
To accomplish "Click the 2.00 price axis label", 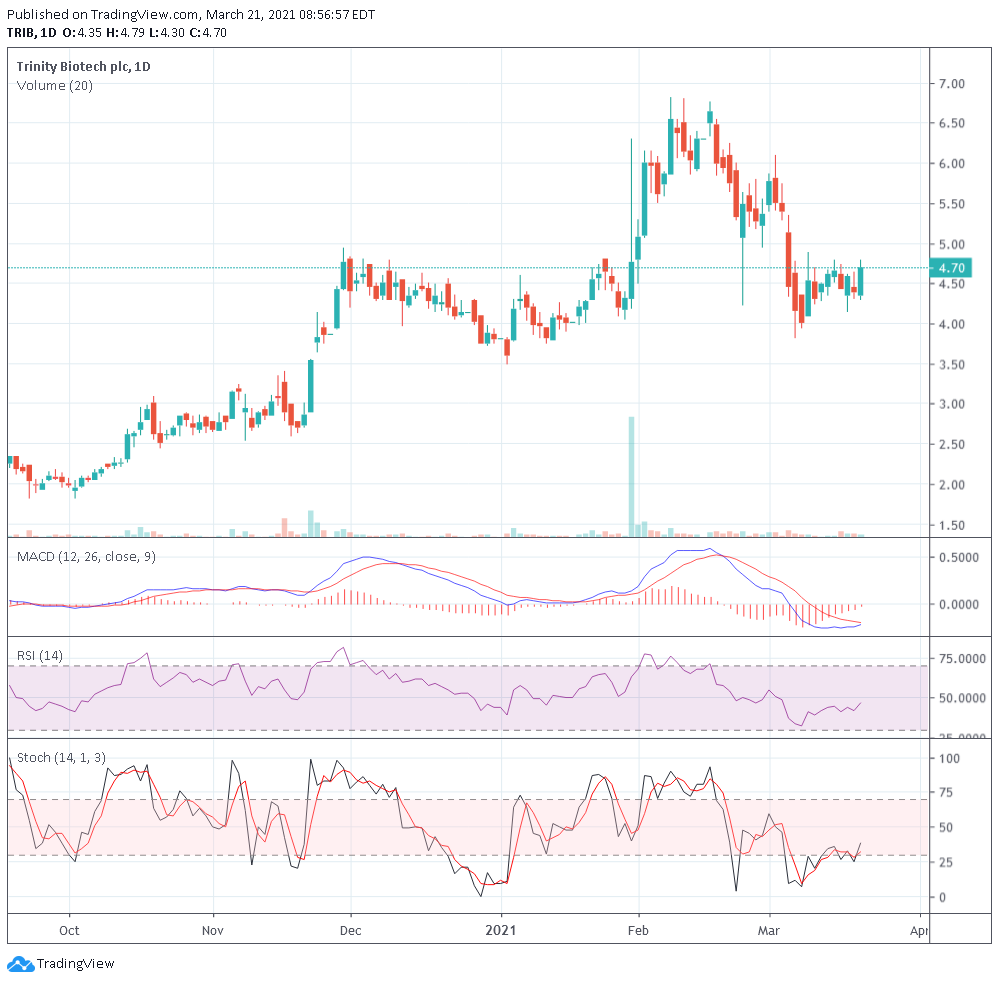I will click(x=951, y=484).
